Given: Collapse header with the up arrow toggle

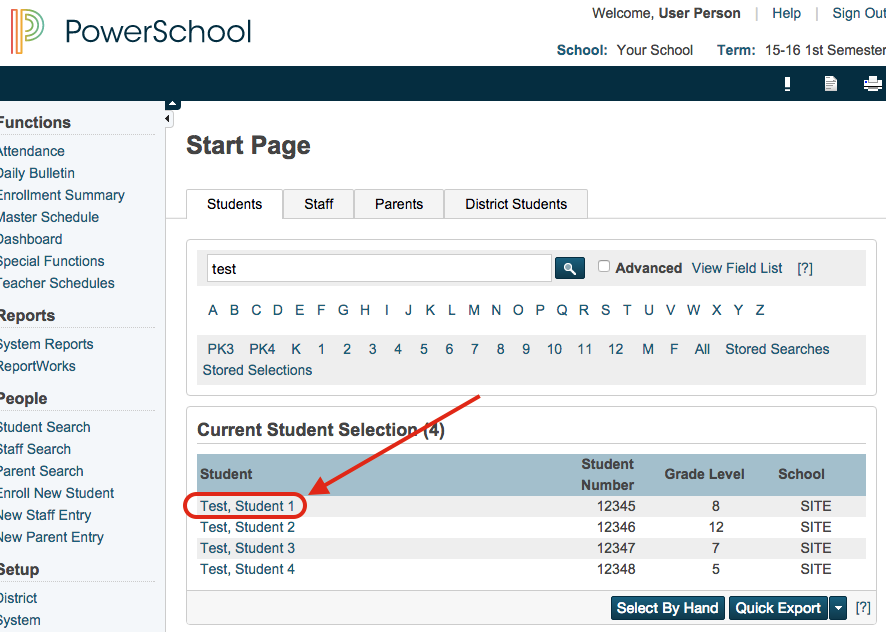Looking at the screenshot, I should pyautogui.click(x=172, y=104).
